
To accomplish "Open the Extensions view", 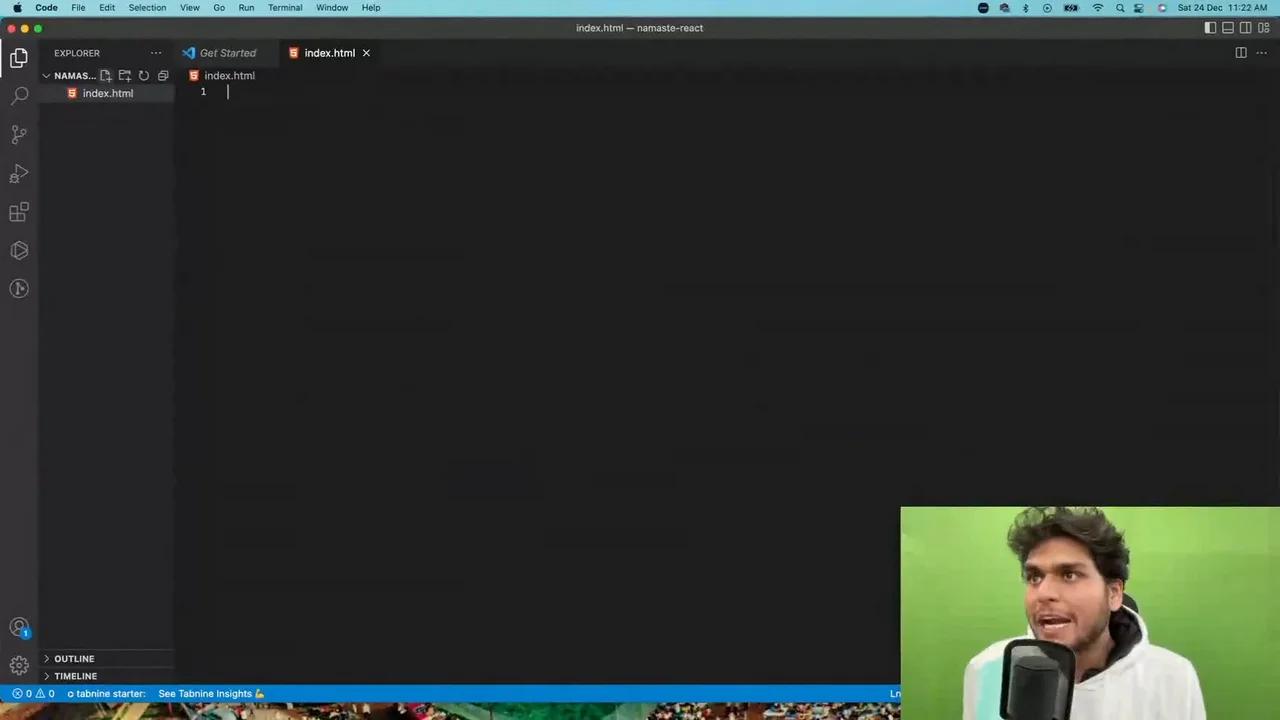I will point(19,212).
